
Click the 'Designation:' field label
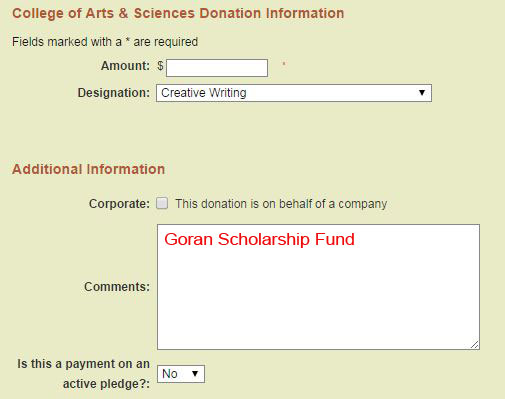[114, 93]
